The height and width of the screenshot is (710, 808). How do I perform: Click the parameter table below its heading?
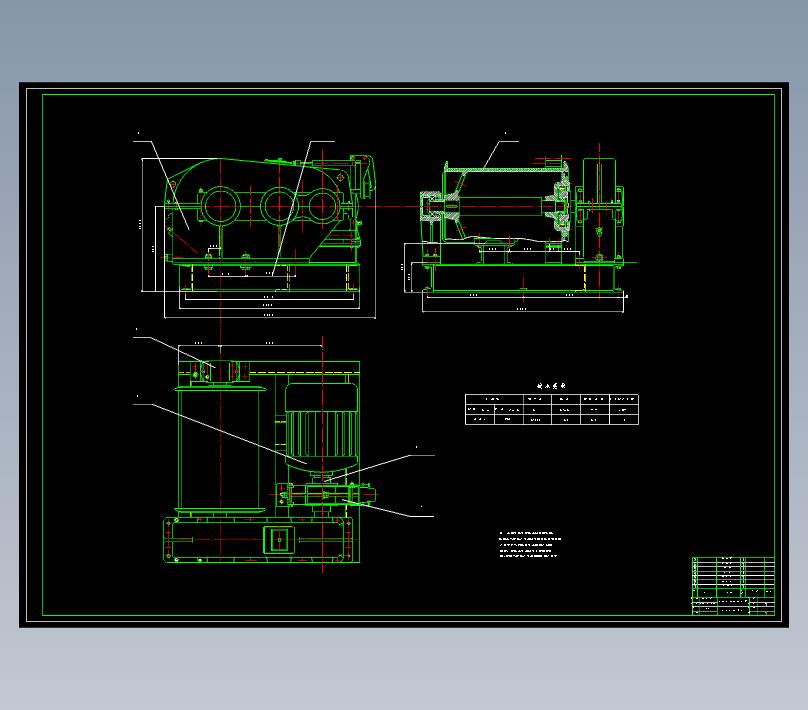click(x=551, y=410)
